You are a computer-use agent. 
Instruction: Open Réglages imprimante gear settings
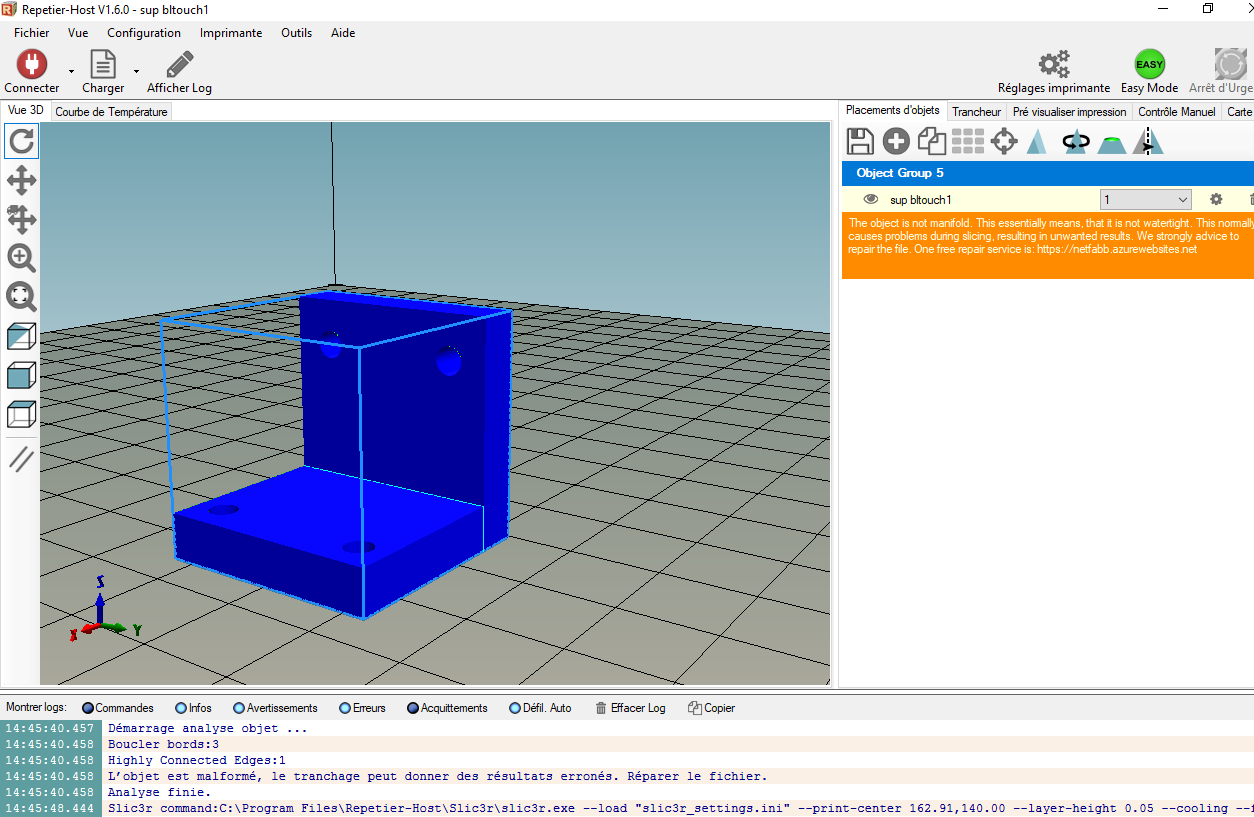[x=1054, y=65]
